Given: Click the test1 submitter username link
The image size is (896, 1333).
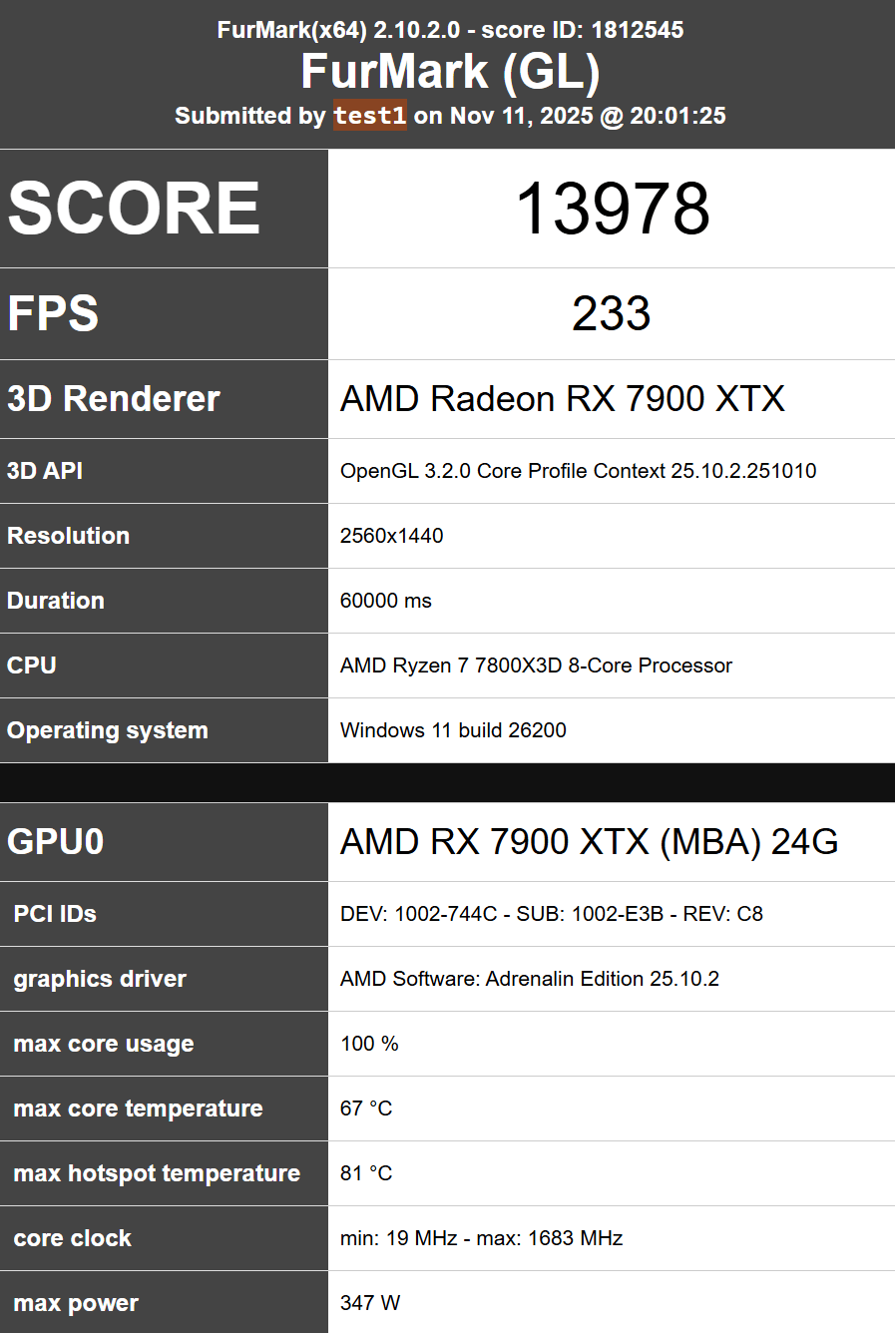Looking at the screenshot, I should (369, 116).
